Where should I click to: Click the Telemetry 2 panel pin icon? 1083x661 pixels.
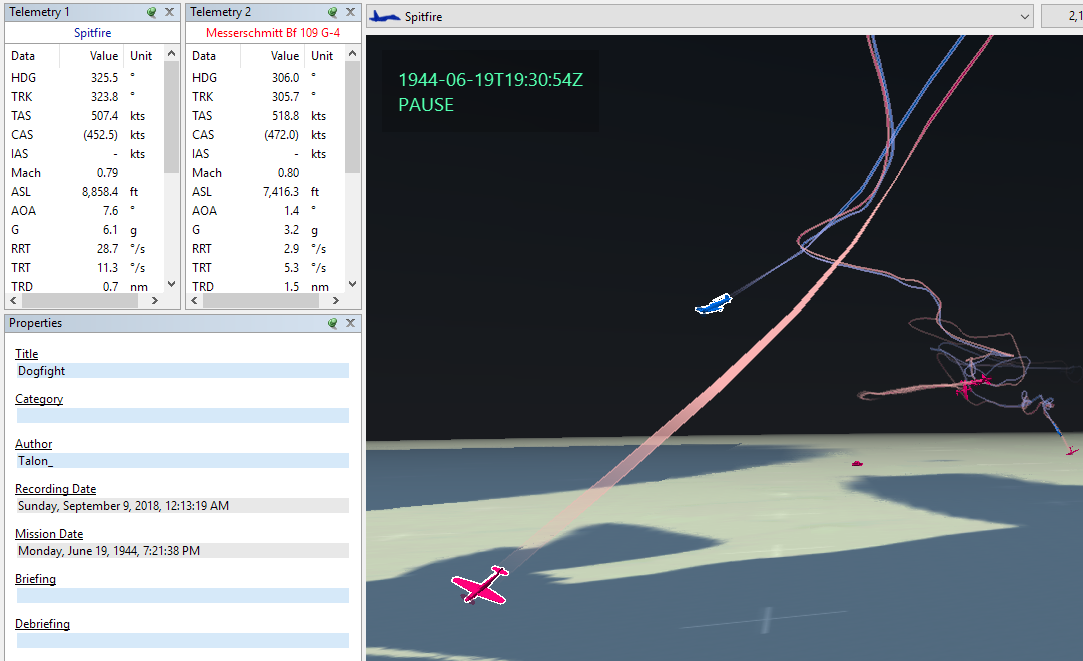(332, 12)
